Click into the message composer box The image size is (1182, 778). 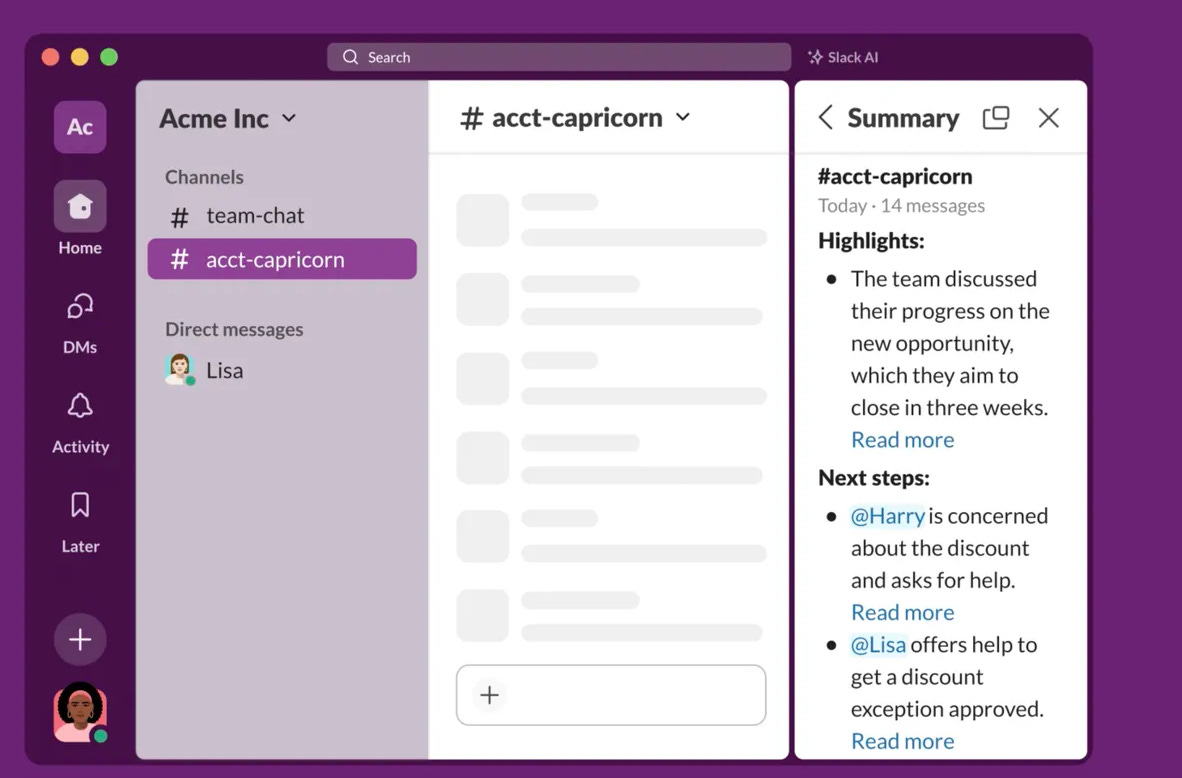(x=611, y=695)
